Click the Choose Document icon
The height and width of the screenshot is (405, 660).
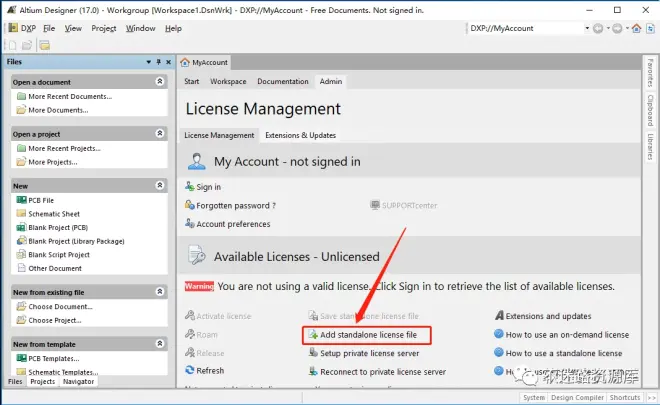21,306
